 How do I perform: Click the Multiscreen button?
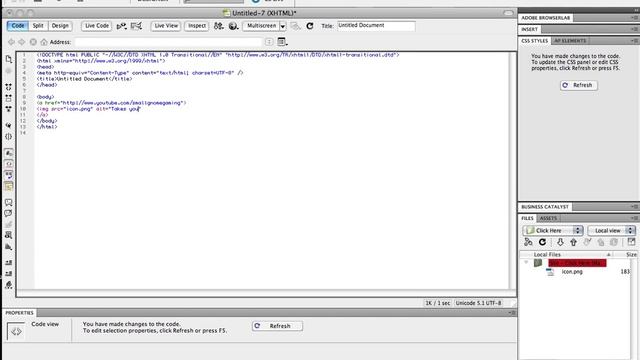[261, 26]
